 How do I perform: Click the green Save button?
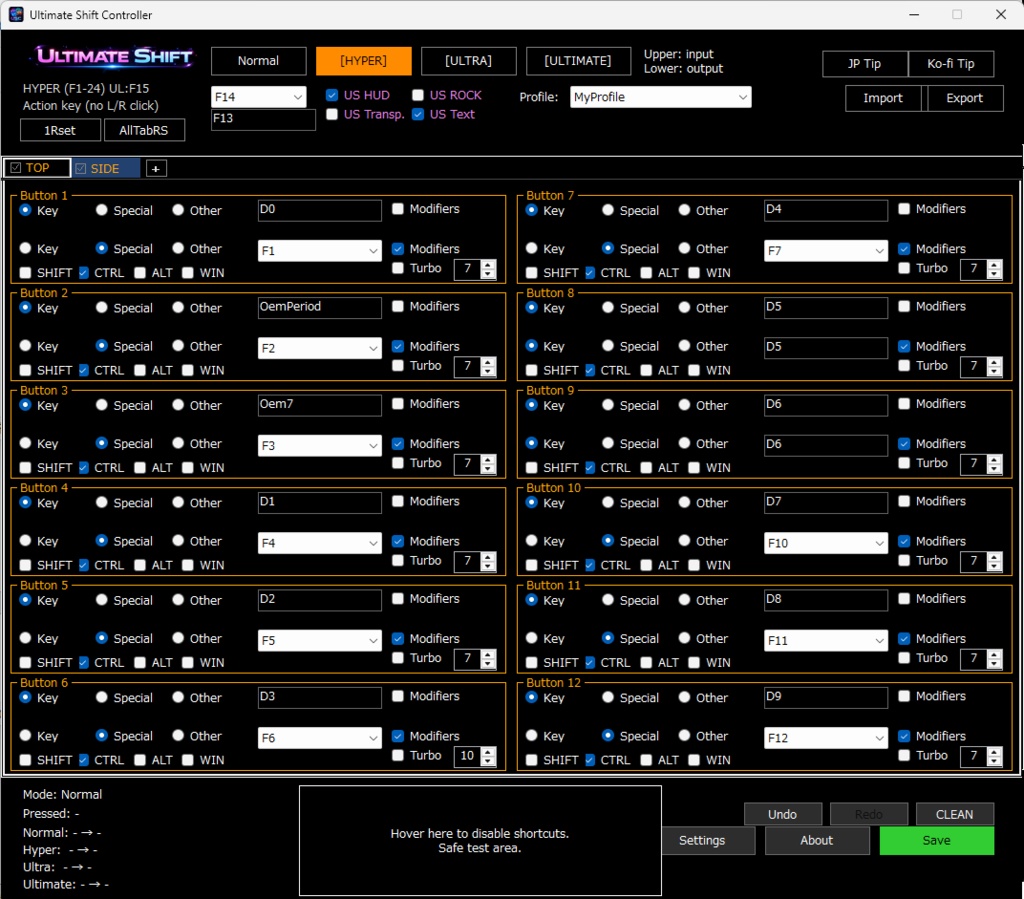tap(936, 840)
